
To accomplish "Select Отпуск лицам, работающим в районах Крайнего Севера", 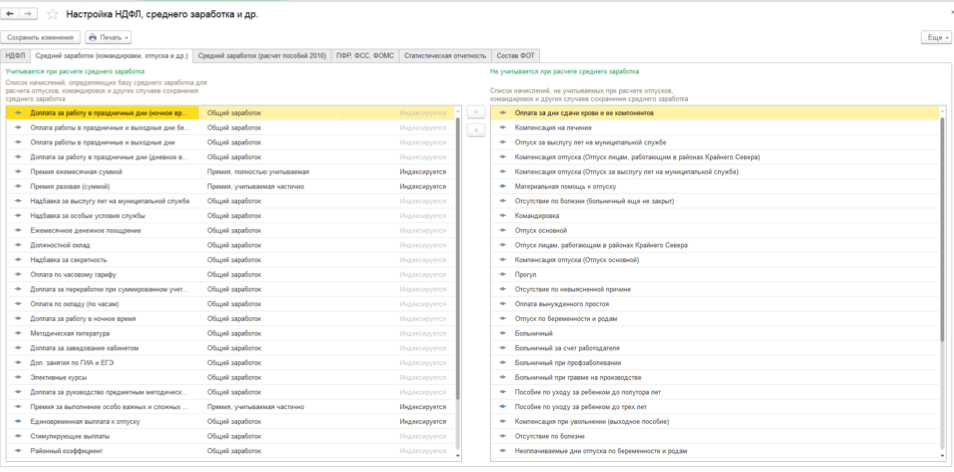I will pyautogui.click(x=714, y=245).
